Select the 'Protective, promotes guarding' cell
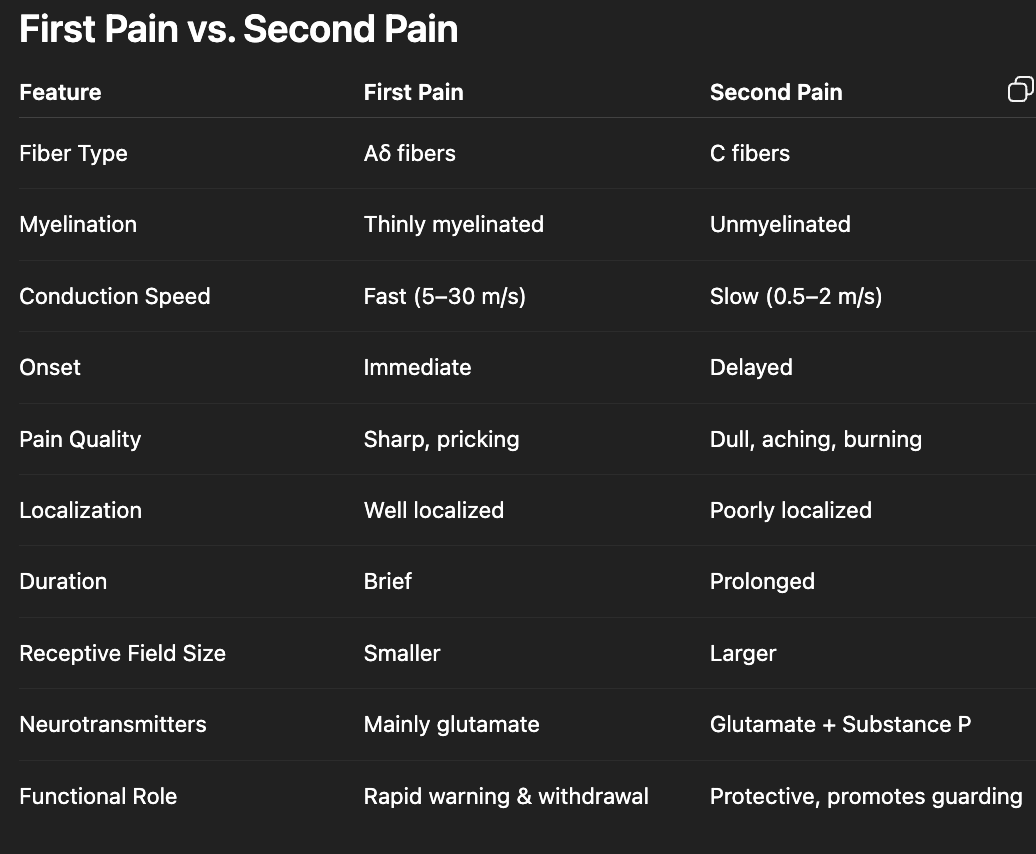1036x854 pixels. tap(865, 796)
